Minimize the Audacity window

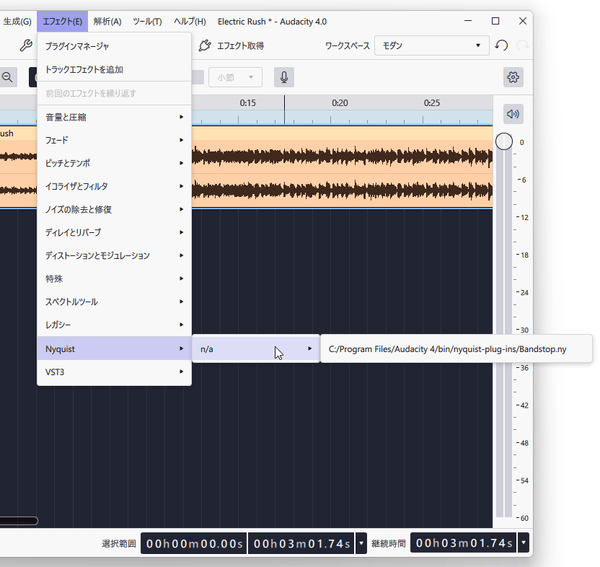click(468, 21)
